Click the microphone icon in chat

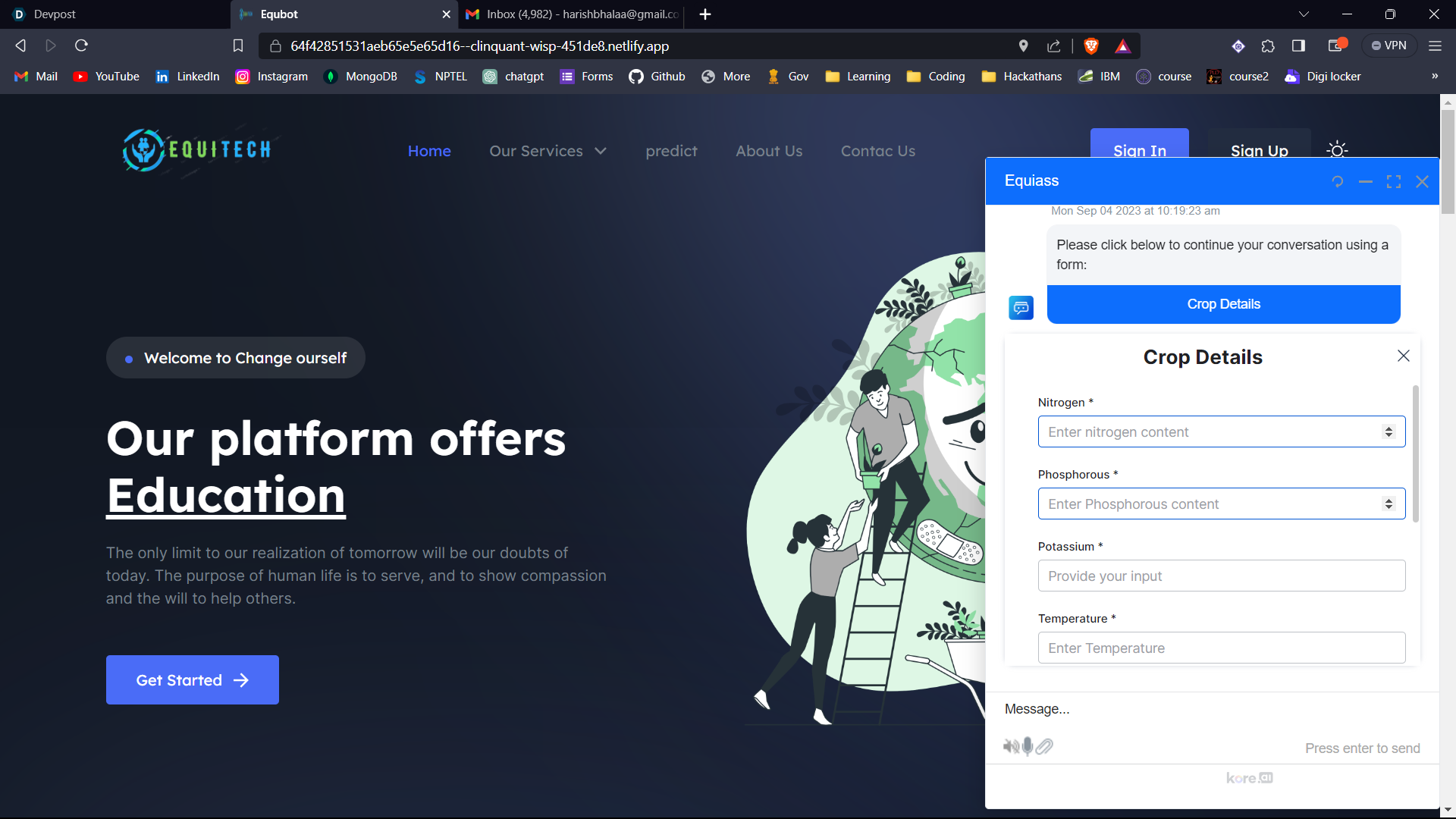pyautogui.click(x=1028, y=746)
